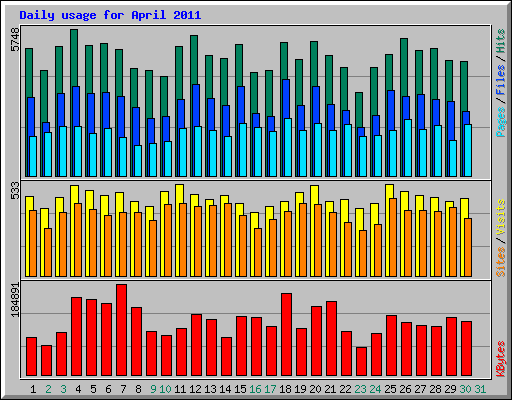Click the tallest green Hits bar for day 4
This screenshot has height=400, width=512.
(x=74, y=57)
